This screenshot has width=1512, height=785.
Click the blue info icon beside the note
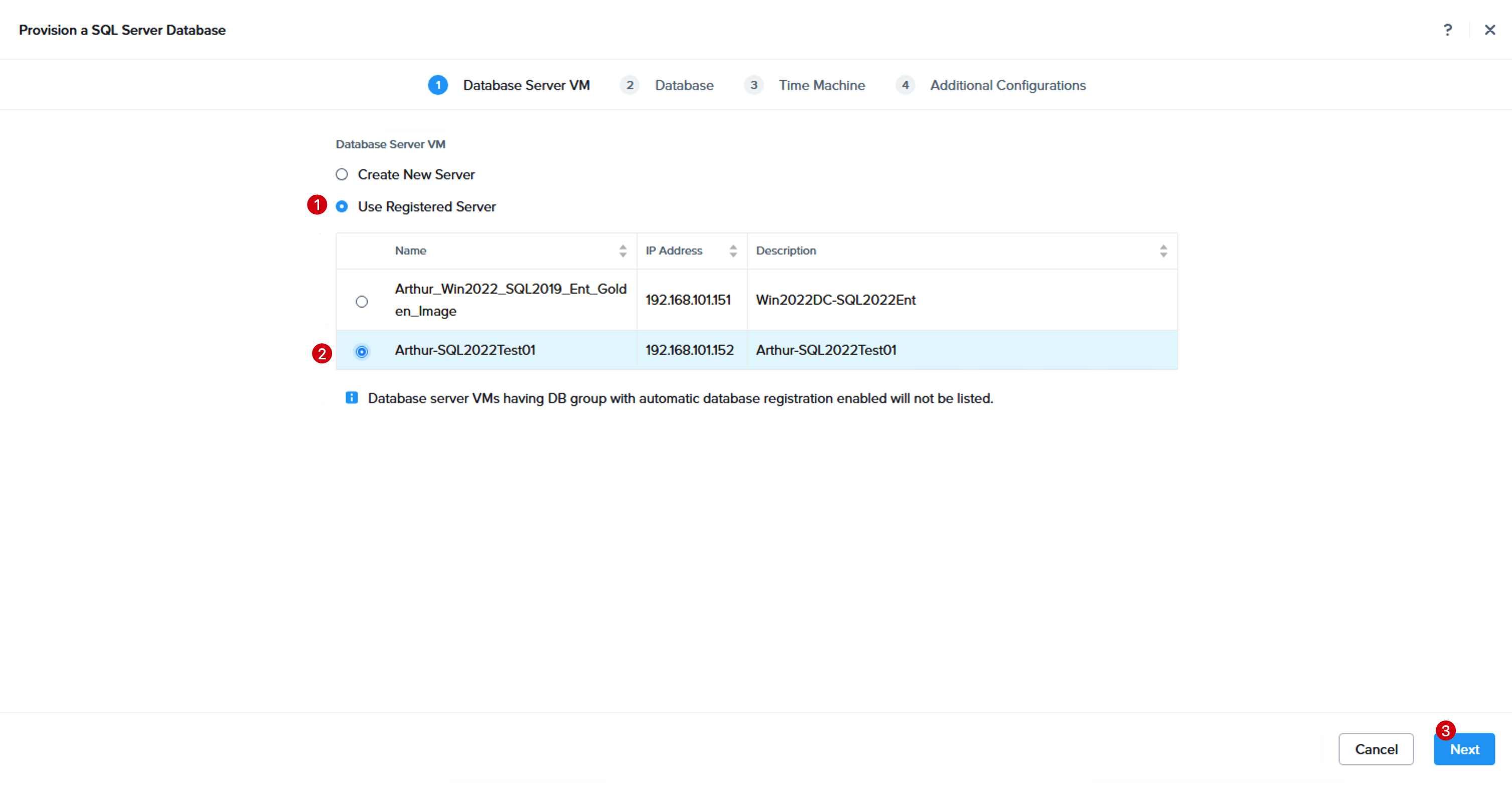tap(352, 398)
